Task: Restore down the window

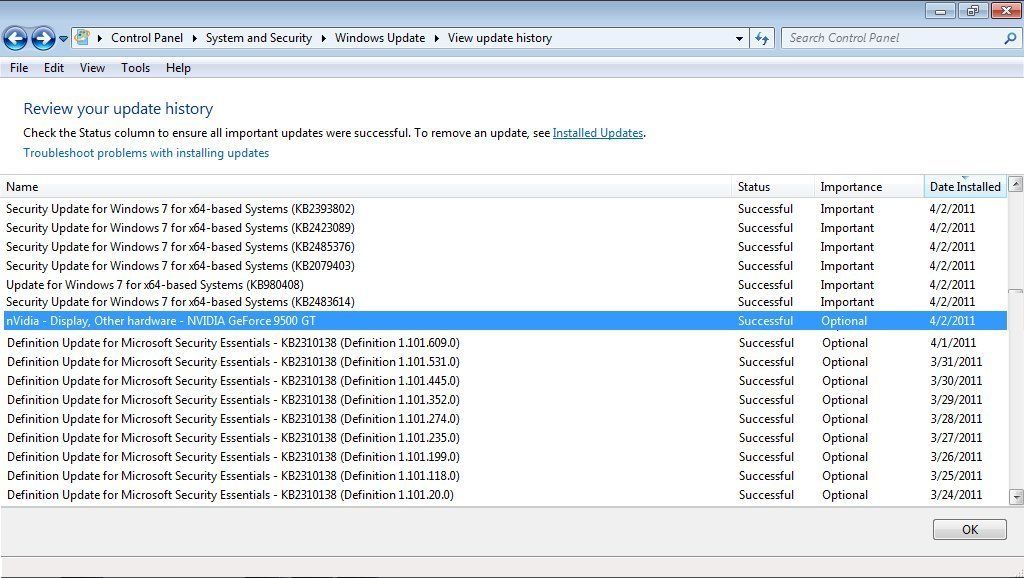Action: [973, 10]
